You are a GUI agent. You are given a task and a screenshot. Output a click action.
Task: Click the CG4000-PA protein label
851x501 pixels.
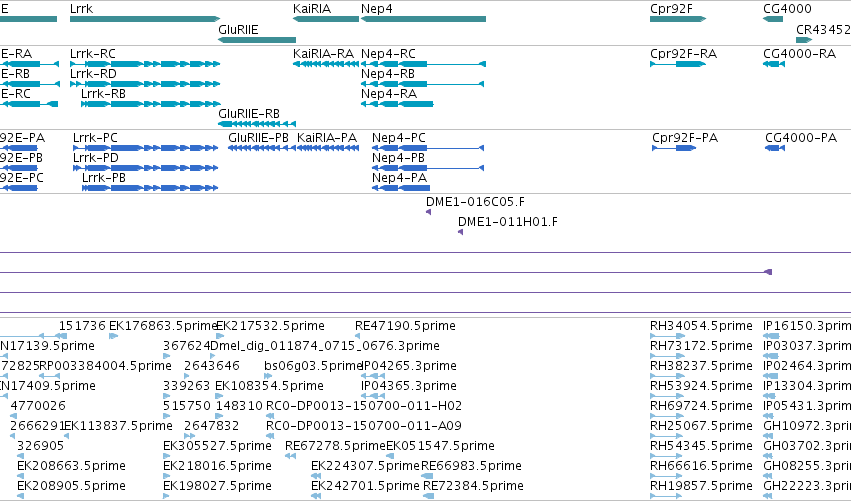coord(801,138)
